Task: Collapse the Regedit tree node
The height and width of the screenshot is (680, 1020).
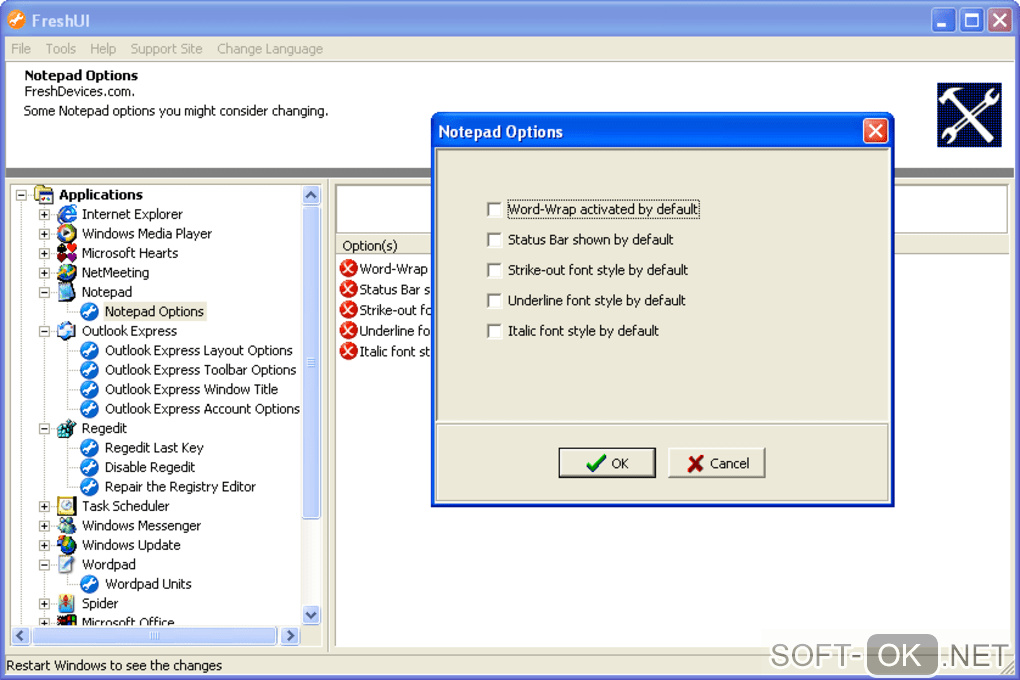Action: (x=44, y=428)
